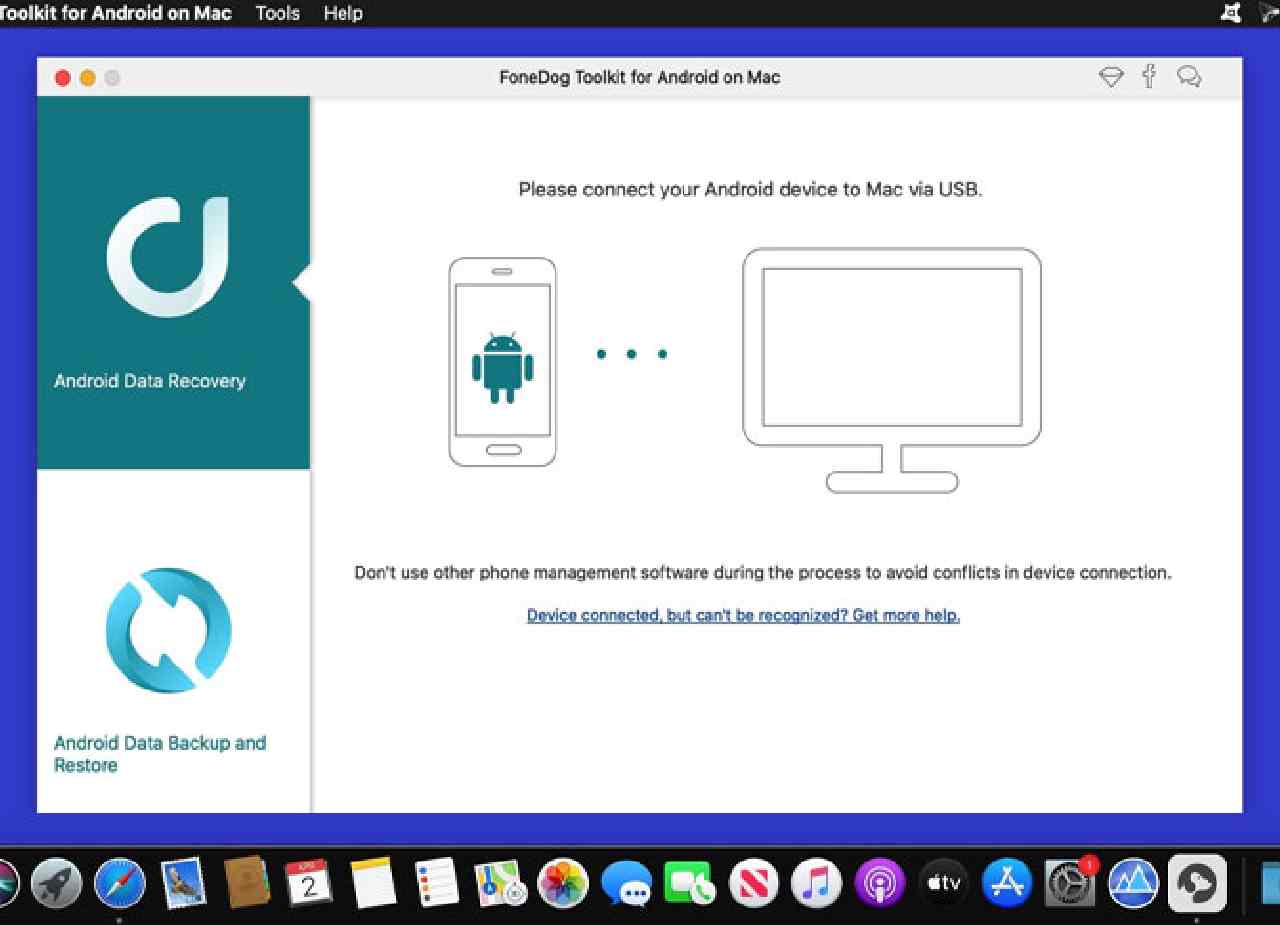The height and width of the screenshot is (925, 1280).
Task: Open the Toolkit for Android on Mac app menu
Action: (116, 13)
